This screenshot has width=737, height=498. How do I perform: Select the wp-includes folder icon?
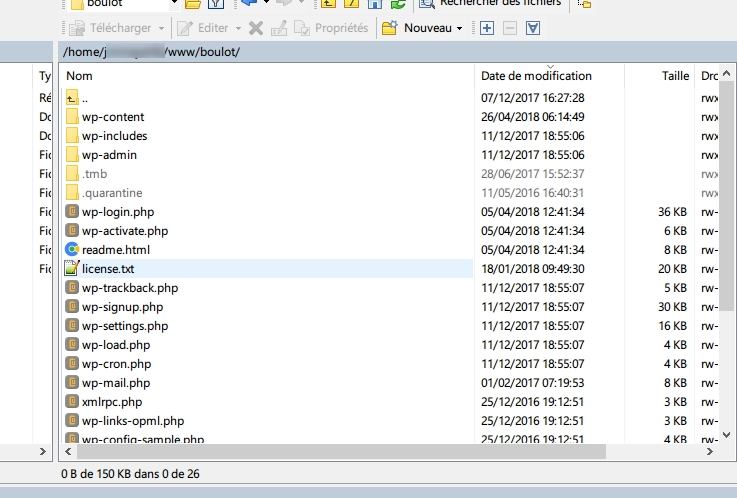click(72, 136)
